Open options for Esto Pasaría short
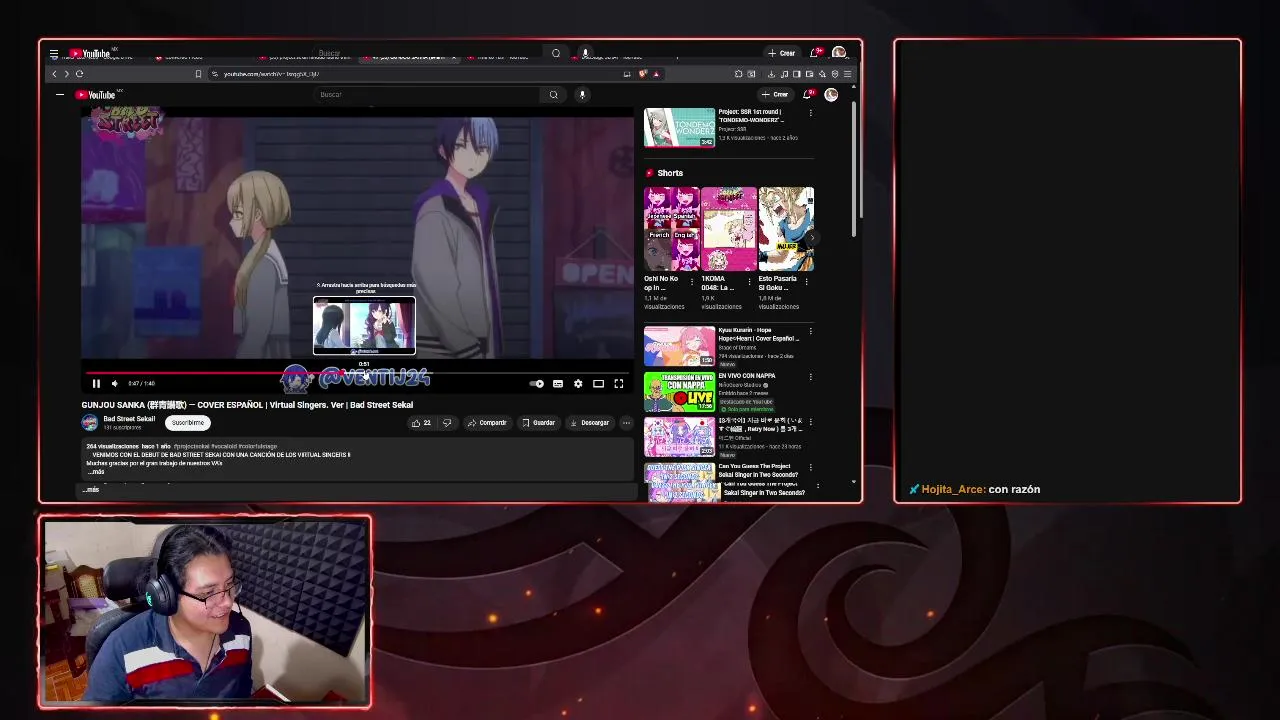 click(x=806, y=282)
